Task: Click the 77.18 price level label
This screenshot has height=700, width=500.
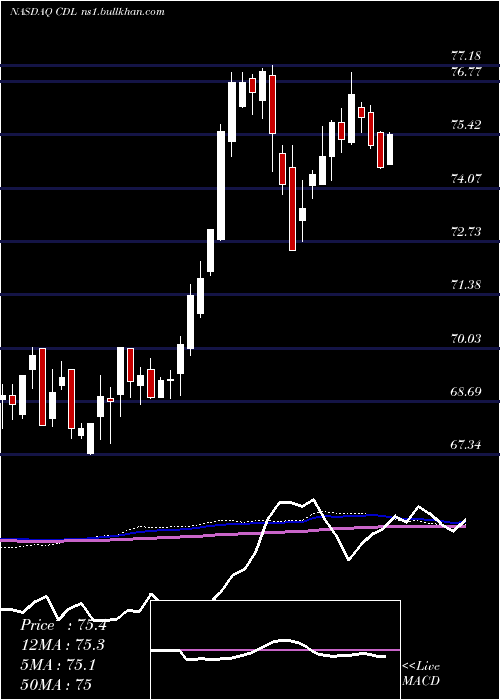Action: [x=466, y=56]
